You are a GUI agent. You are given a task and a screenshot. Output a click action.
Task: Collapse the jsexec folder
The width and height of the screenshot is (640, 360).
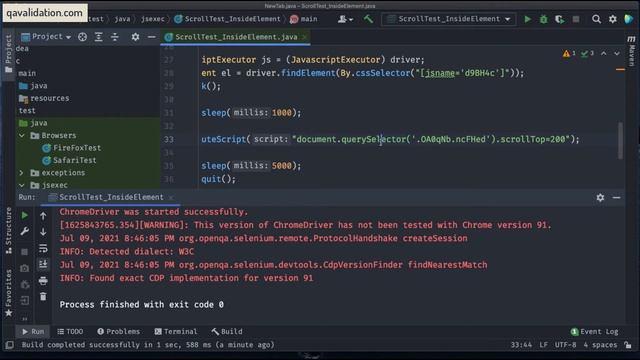click(22, 185)
